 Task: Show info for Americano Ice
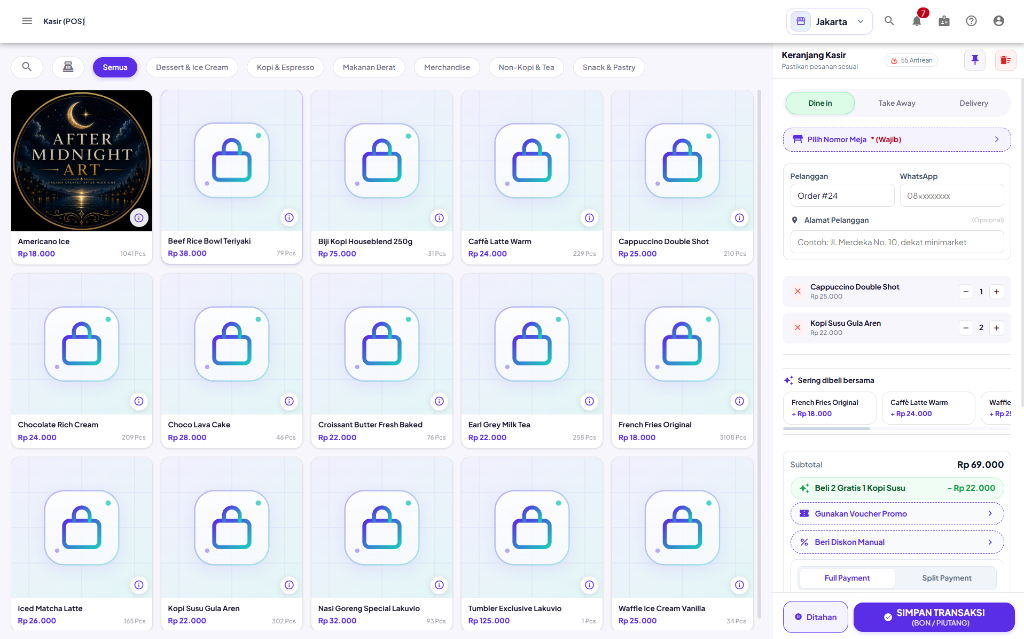point(139,218)
